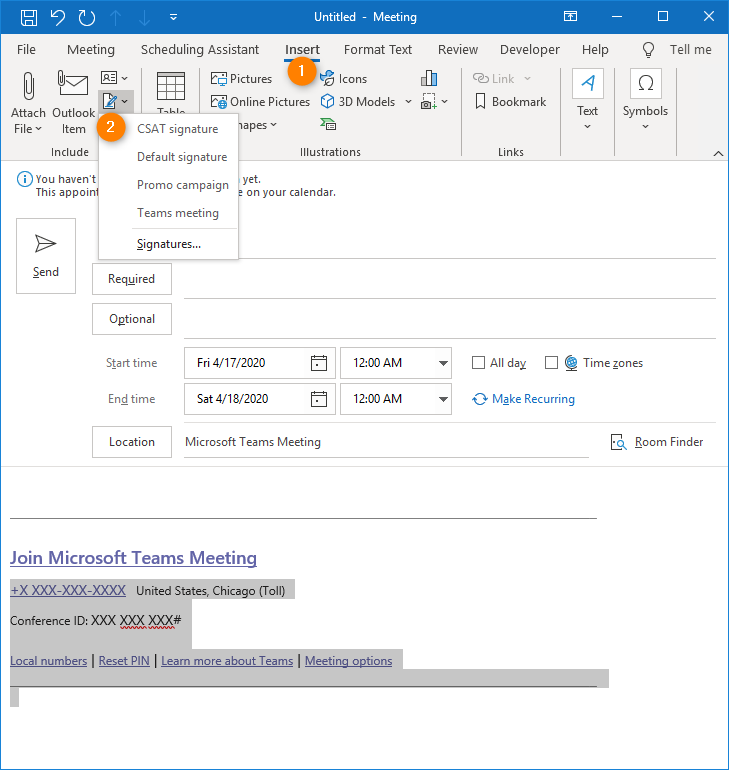
Task: Collapse the ribbon with the chevron
Action: [x=718, y=154]
